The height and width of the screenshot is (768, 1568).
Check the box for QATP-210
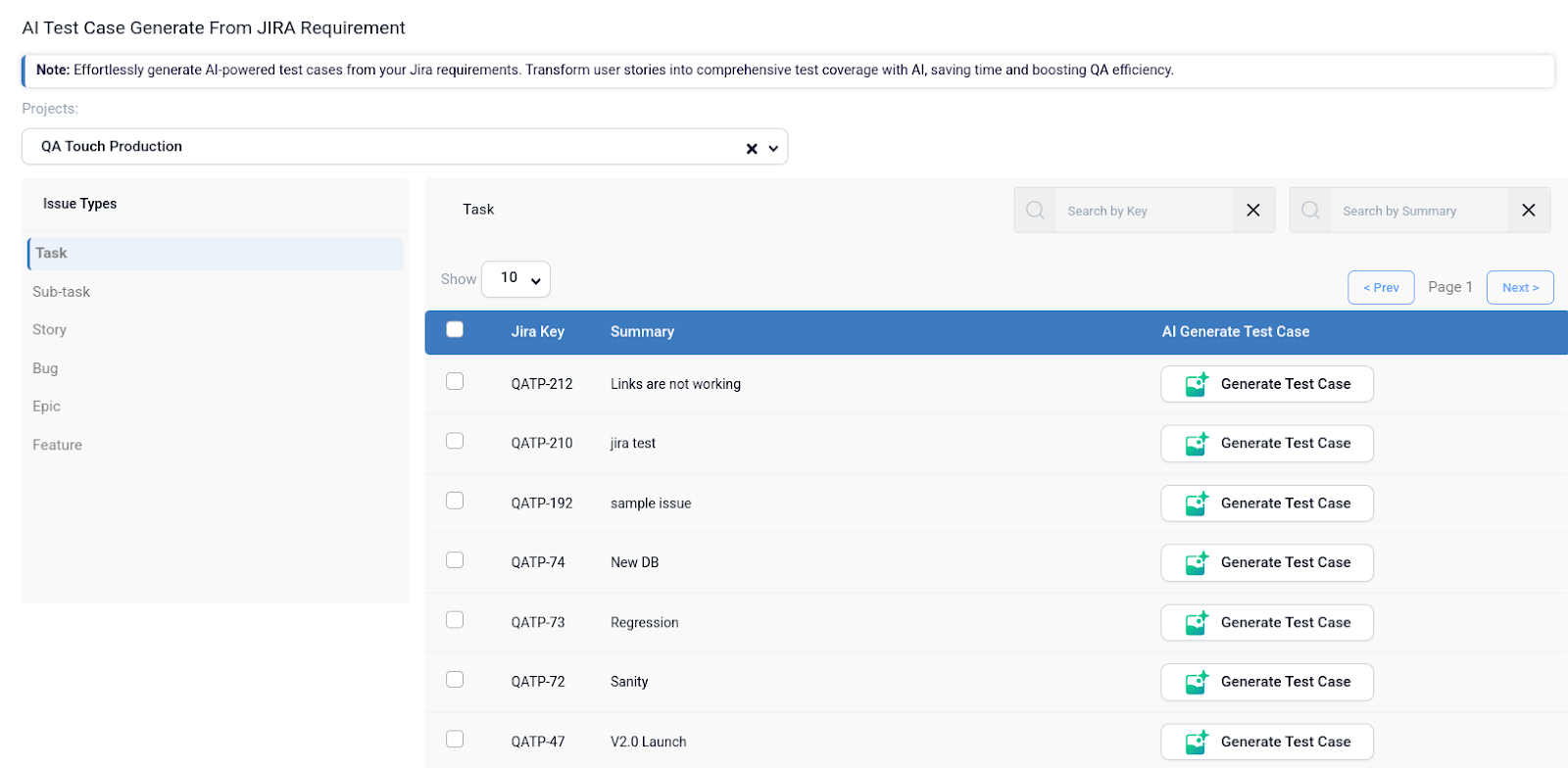[x=455, y=442]
